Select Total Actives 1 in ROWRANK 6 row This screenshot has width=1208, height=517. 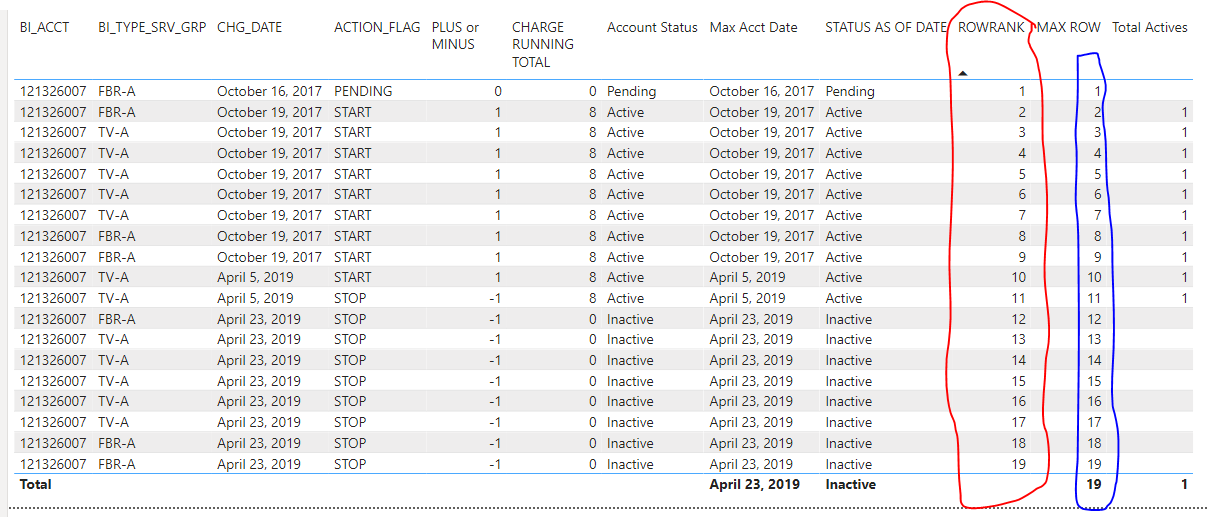coord(1184,194)
